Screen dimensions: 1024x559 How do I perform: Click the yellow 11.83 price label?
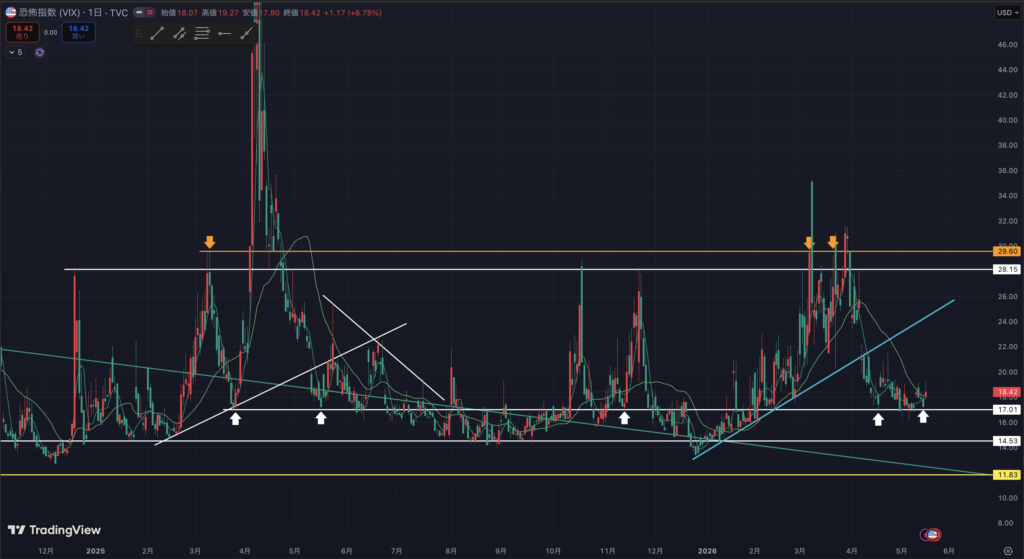pyautogui.click(x=1006, y=475)
